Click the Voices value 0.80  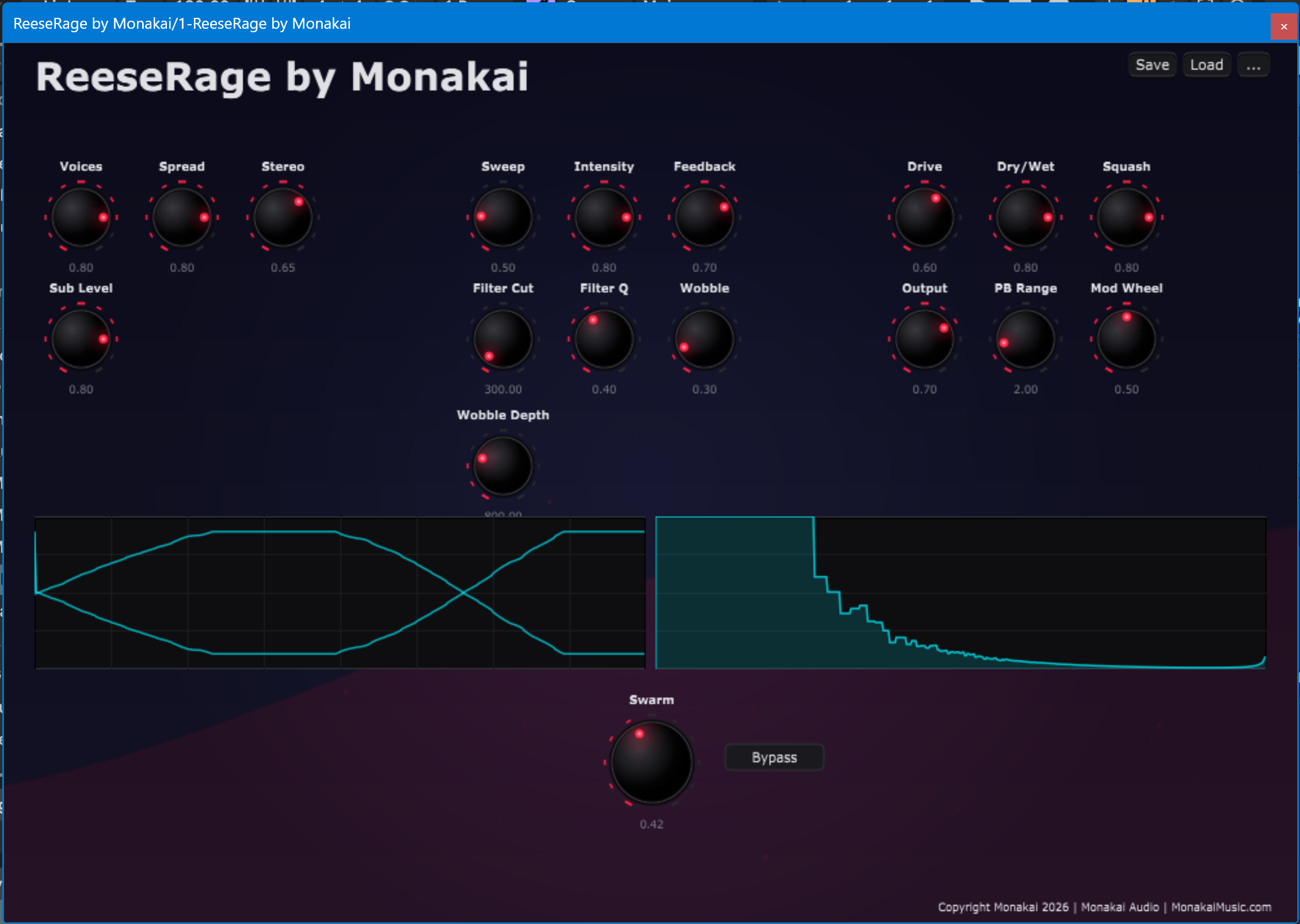click(x=81, y=268)
